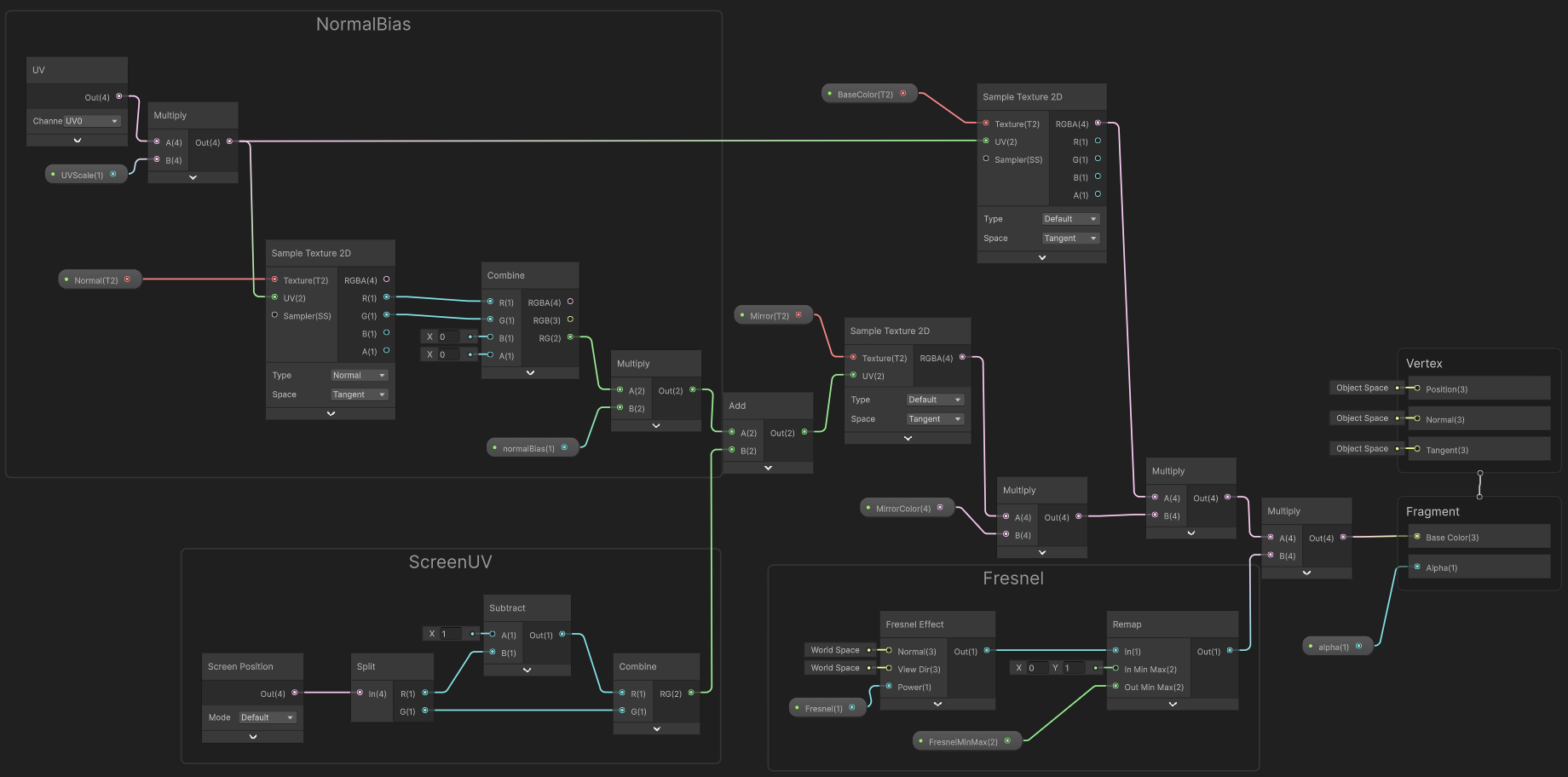Open the UV Channel dropdown set to UV0
This screenshot has width=1568, height=777.
click(92, 121)
